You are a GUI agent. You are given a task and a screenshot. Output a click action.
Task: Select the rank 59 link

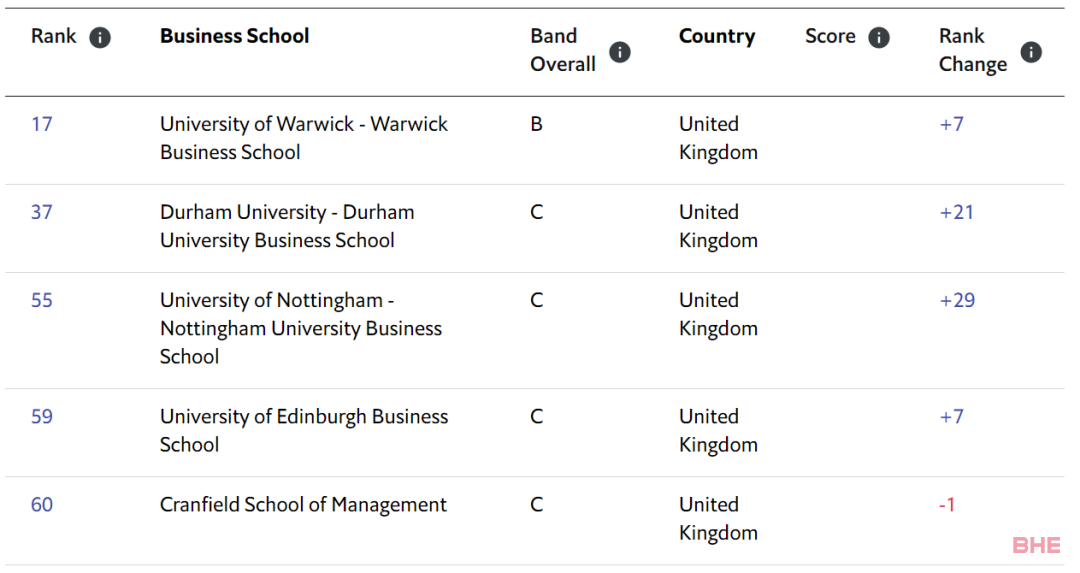click(42, 417)
